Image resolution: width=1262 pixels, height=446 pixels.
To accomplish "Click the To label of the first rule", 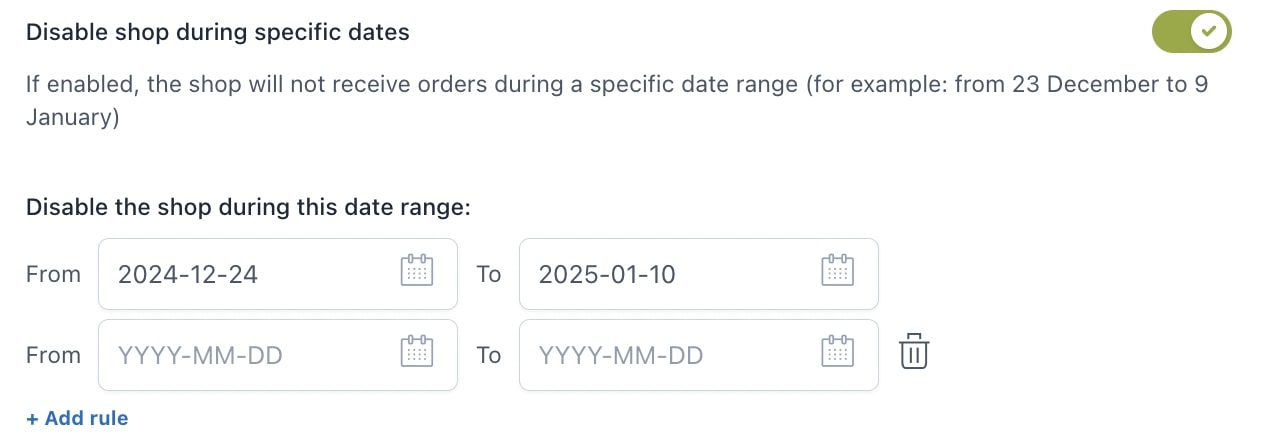I will coord(488,274).
